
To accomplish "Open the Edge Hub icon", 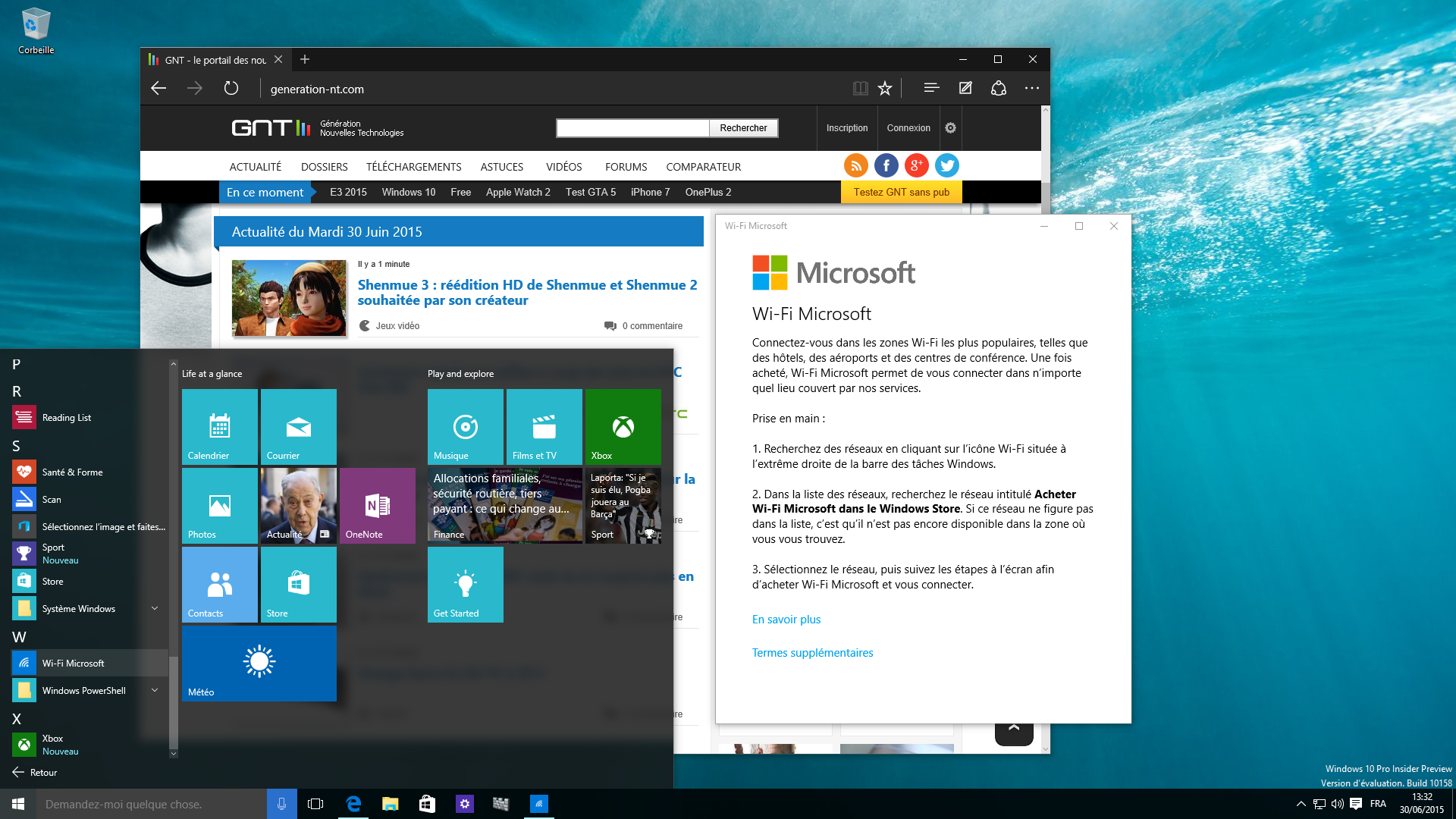I will coord(931,88).
